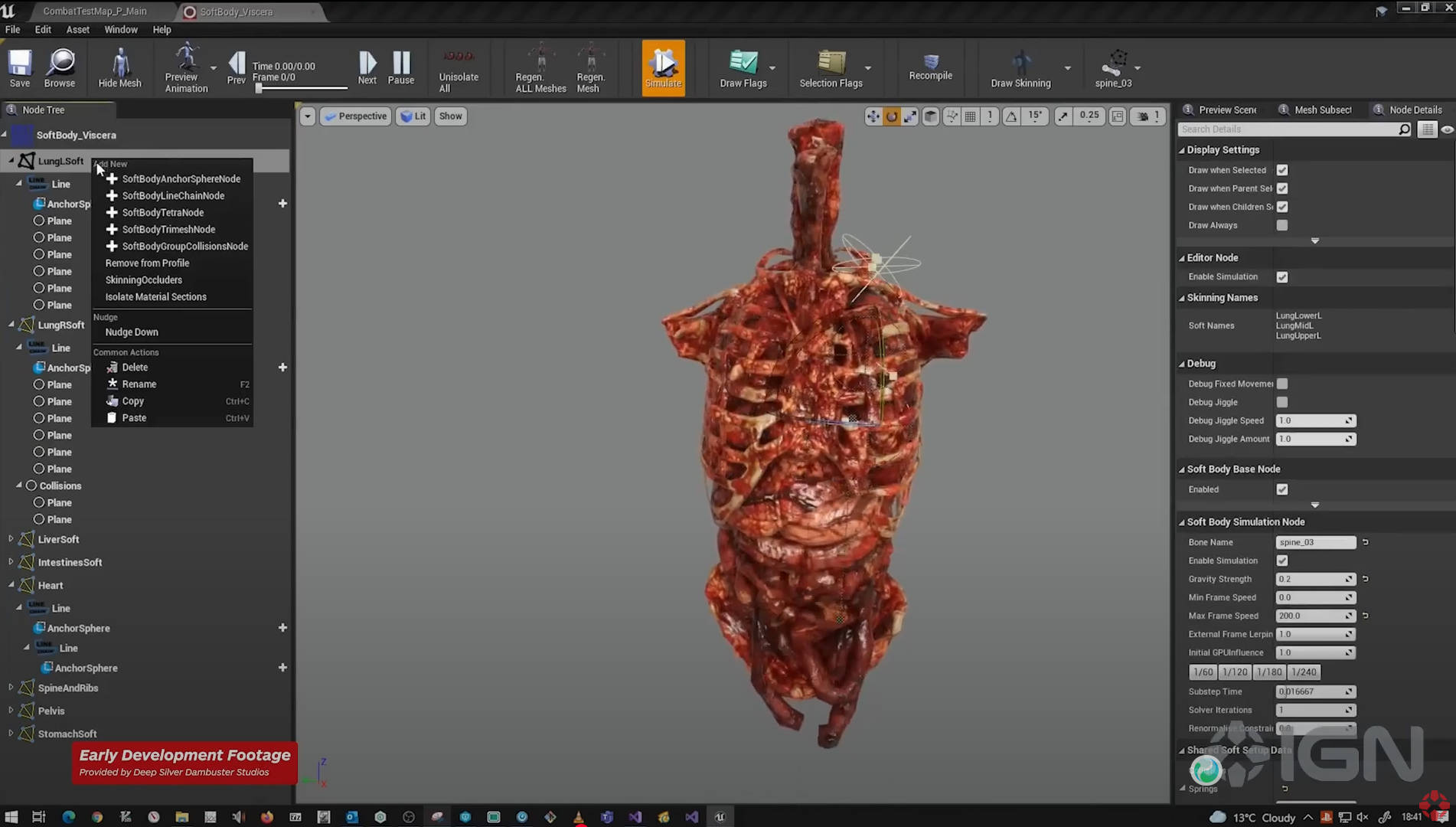Open the Draw Flags dropdown arrow
This screenshot has height=827, width=1456.
point(772,68)
